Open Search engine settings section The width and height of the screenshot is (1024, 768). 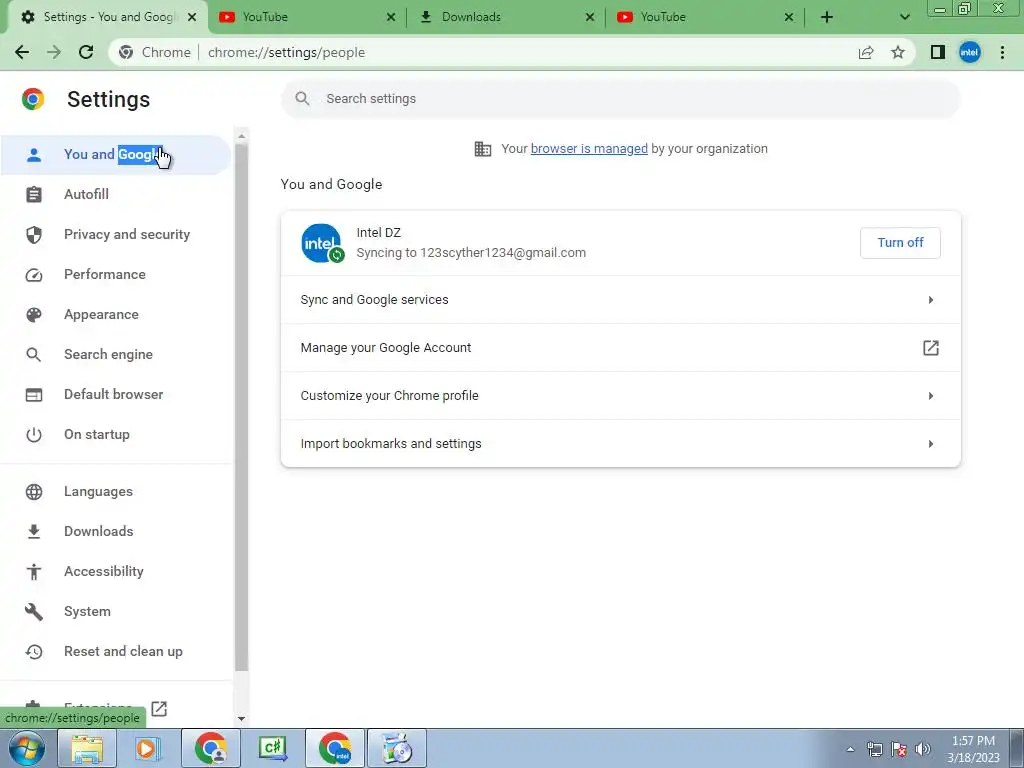tap(116, 355)
